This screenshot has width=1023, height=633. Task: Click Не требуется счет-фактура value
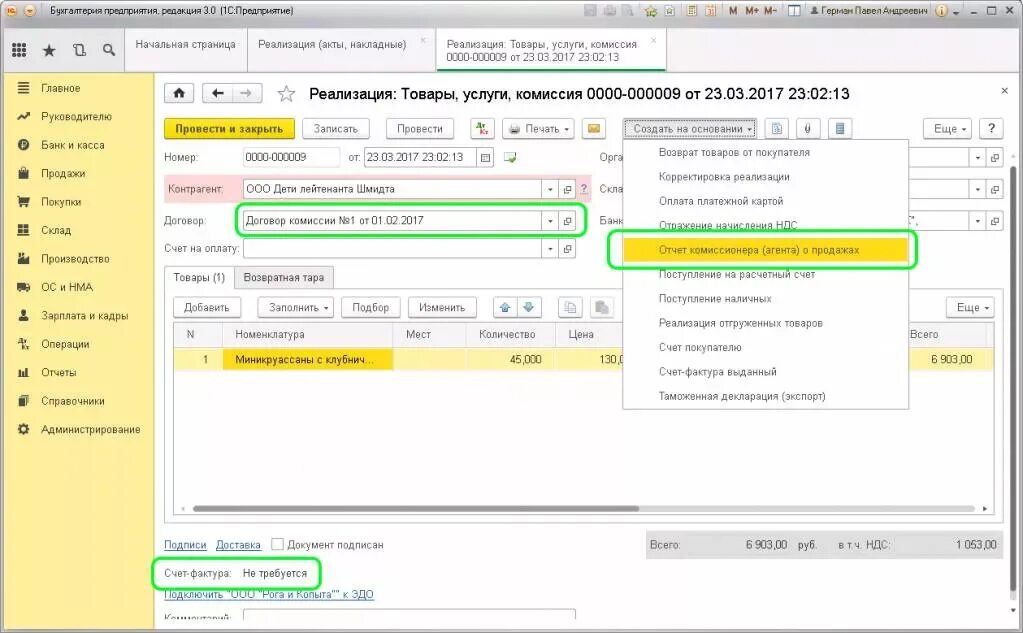[275, 574]
